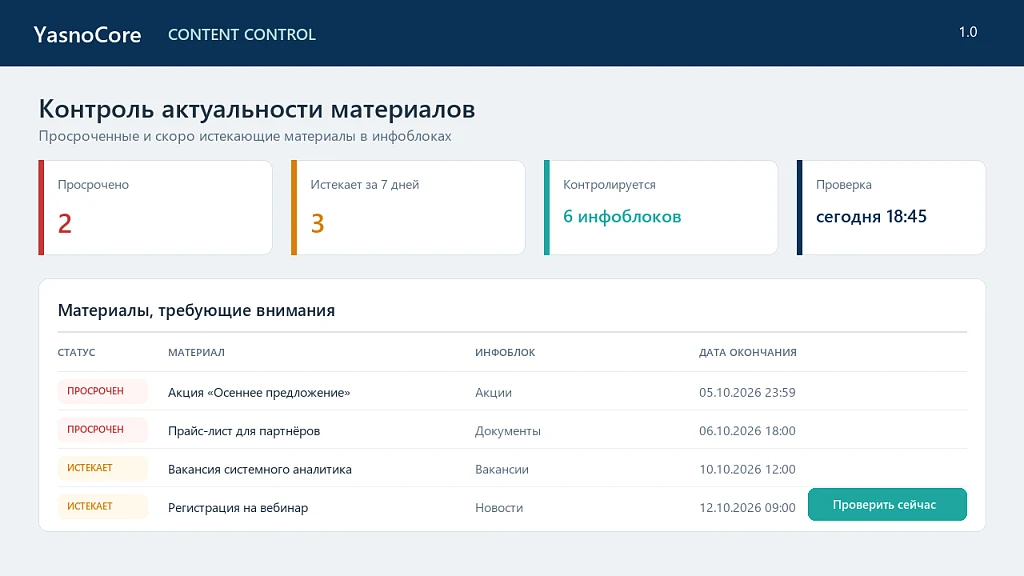Click the 'Вакансии' infoblock cell
The height and width of the screenshot is (576, 1024).
tap(502, 470)
